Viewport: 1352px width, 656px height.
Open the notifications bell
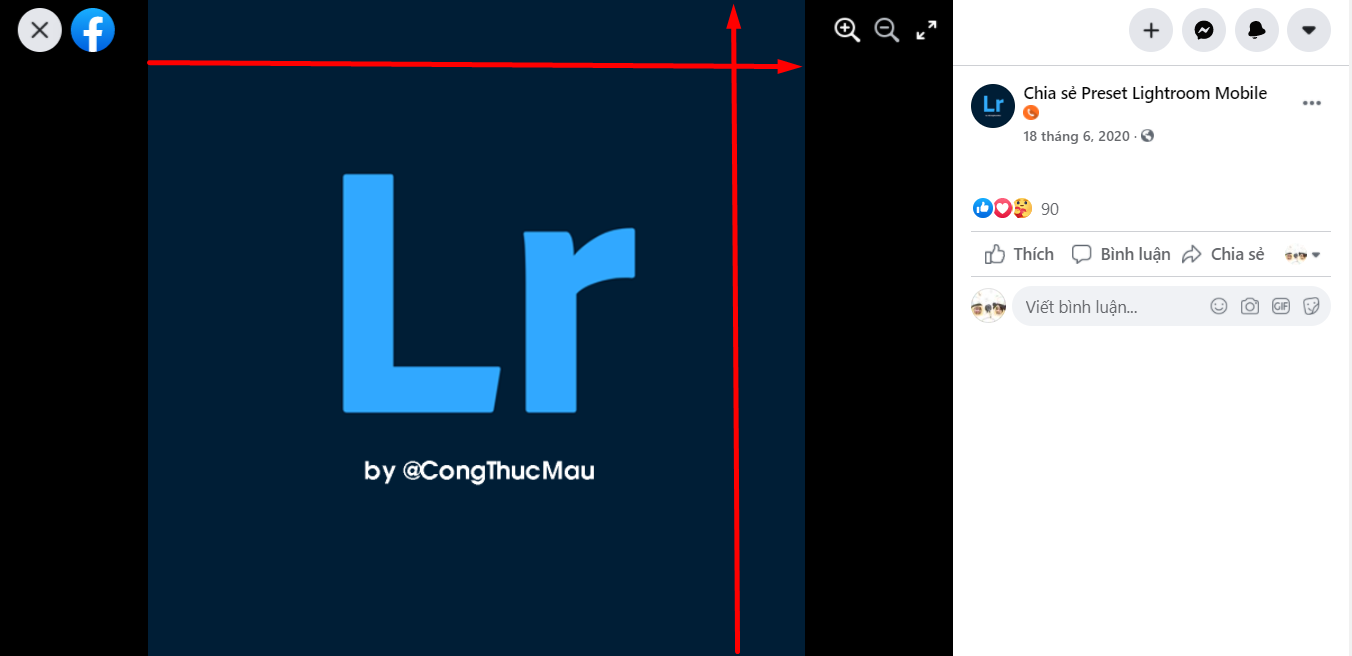[x=1257, y=30]
